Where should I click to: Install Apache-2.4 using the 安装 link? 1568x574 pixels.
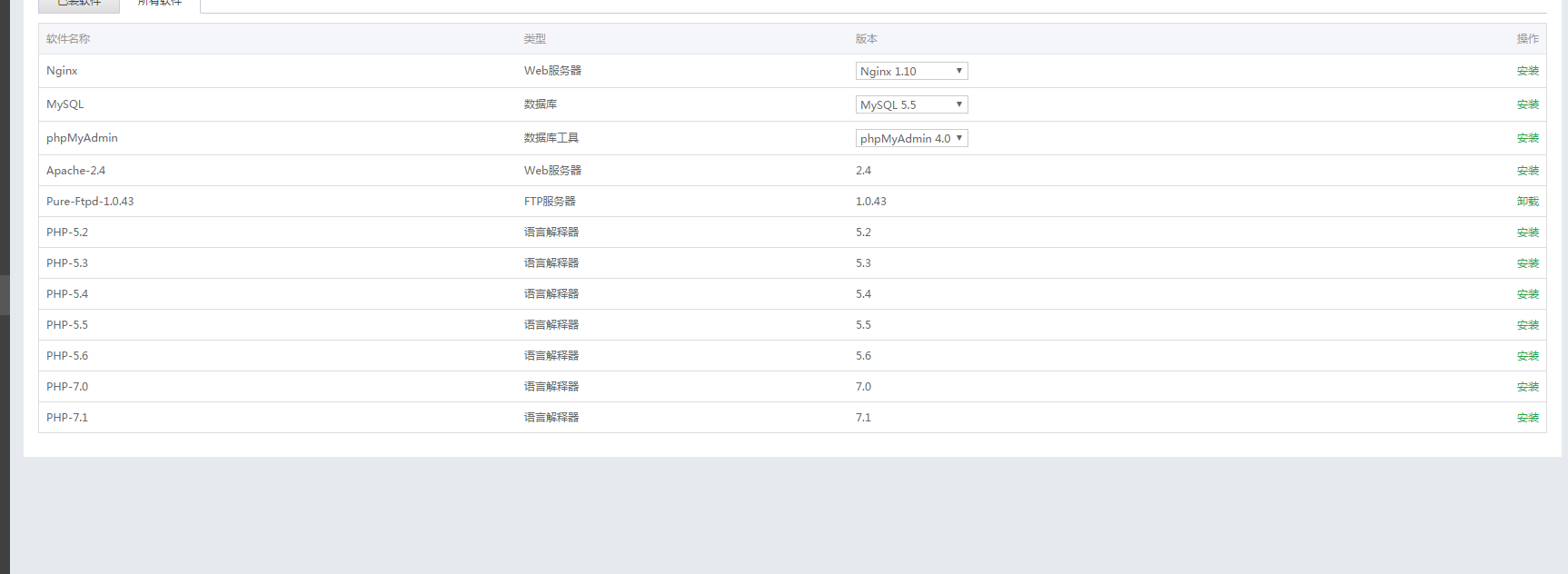(x=1528, y=171)
